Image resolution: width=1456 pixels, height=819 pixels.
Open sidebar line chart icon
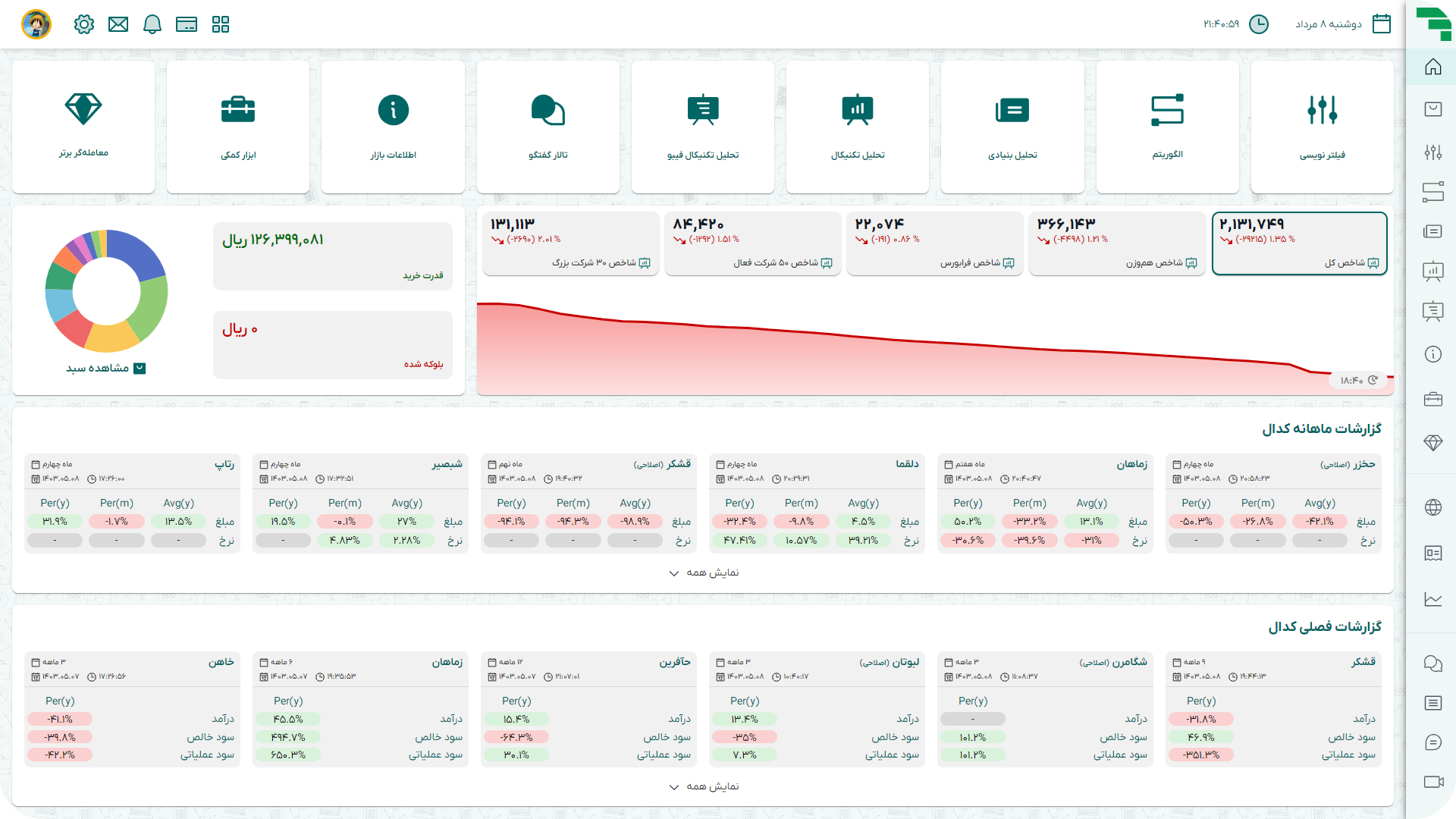[x=1432, y=599]
